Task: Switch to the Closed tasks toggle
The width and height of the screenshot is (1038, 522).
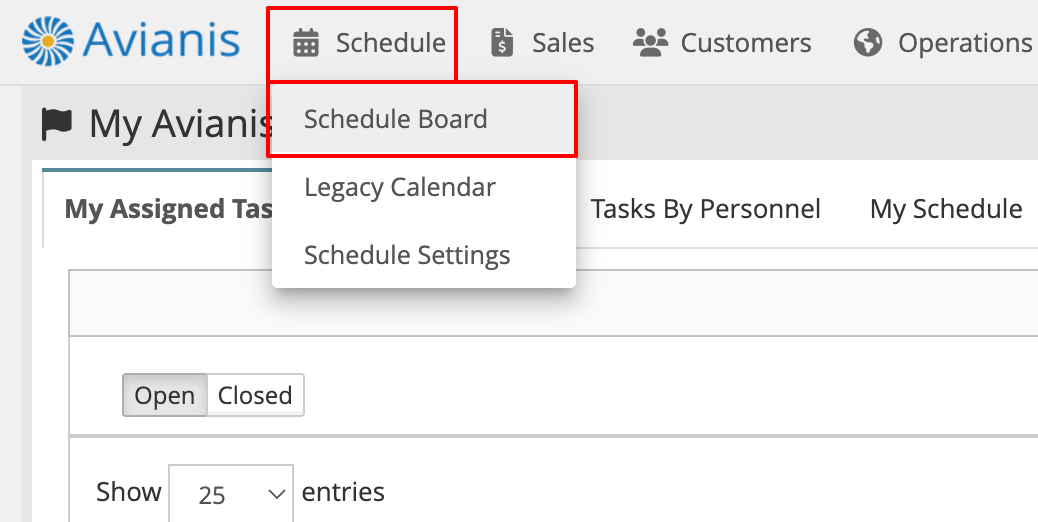Action: click(x=255, y=395)
